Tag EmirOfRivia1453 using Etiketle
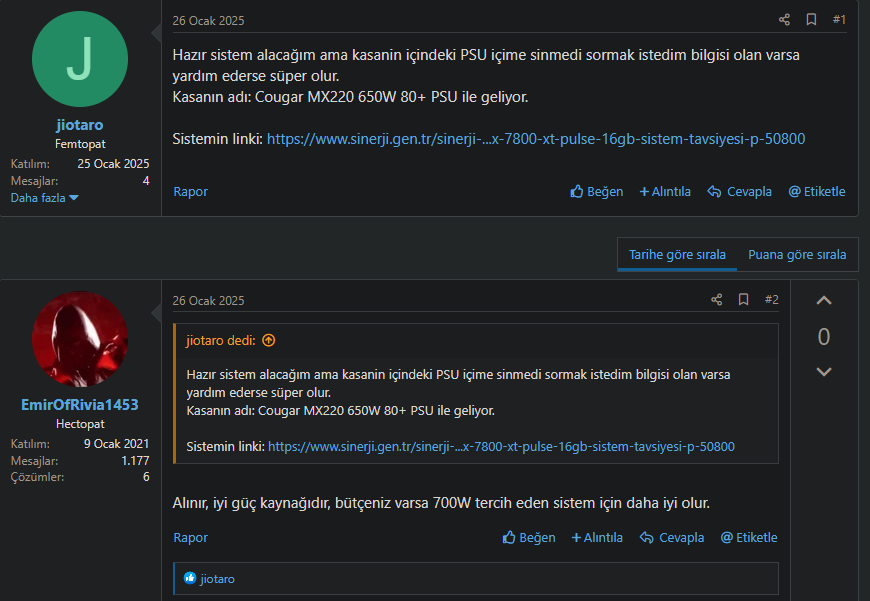 (748, 537)
